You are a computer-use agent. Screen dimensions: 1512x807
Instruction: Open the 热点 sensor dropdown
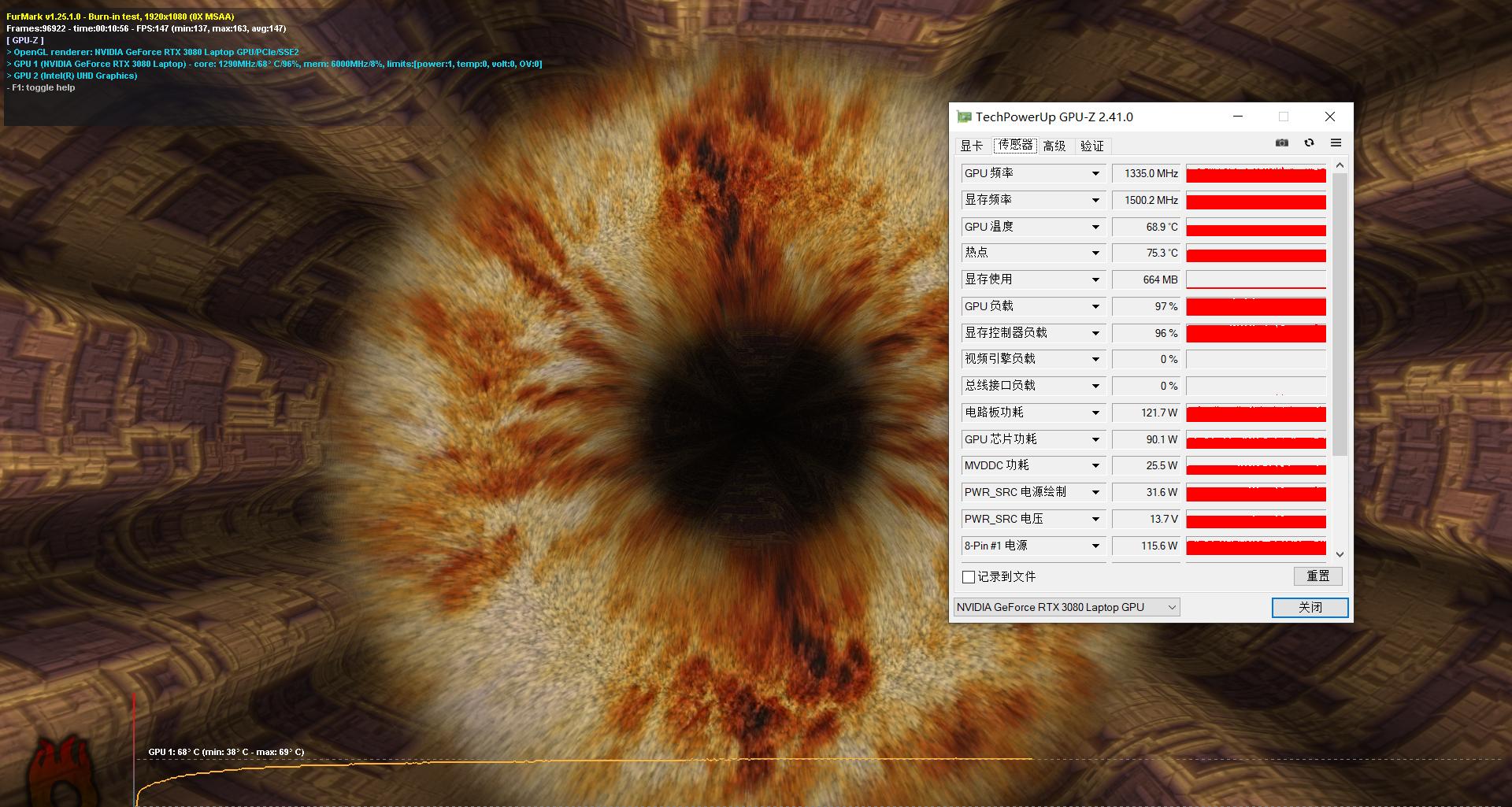point(1095,253)
